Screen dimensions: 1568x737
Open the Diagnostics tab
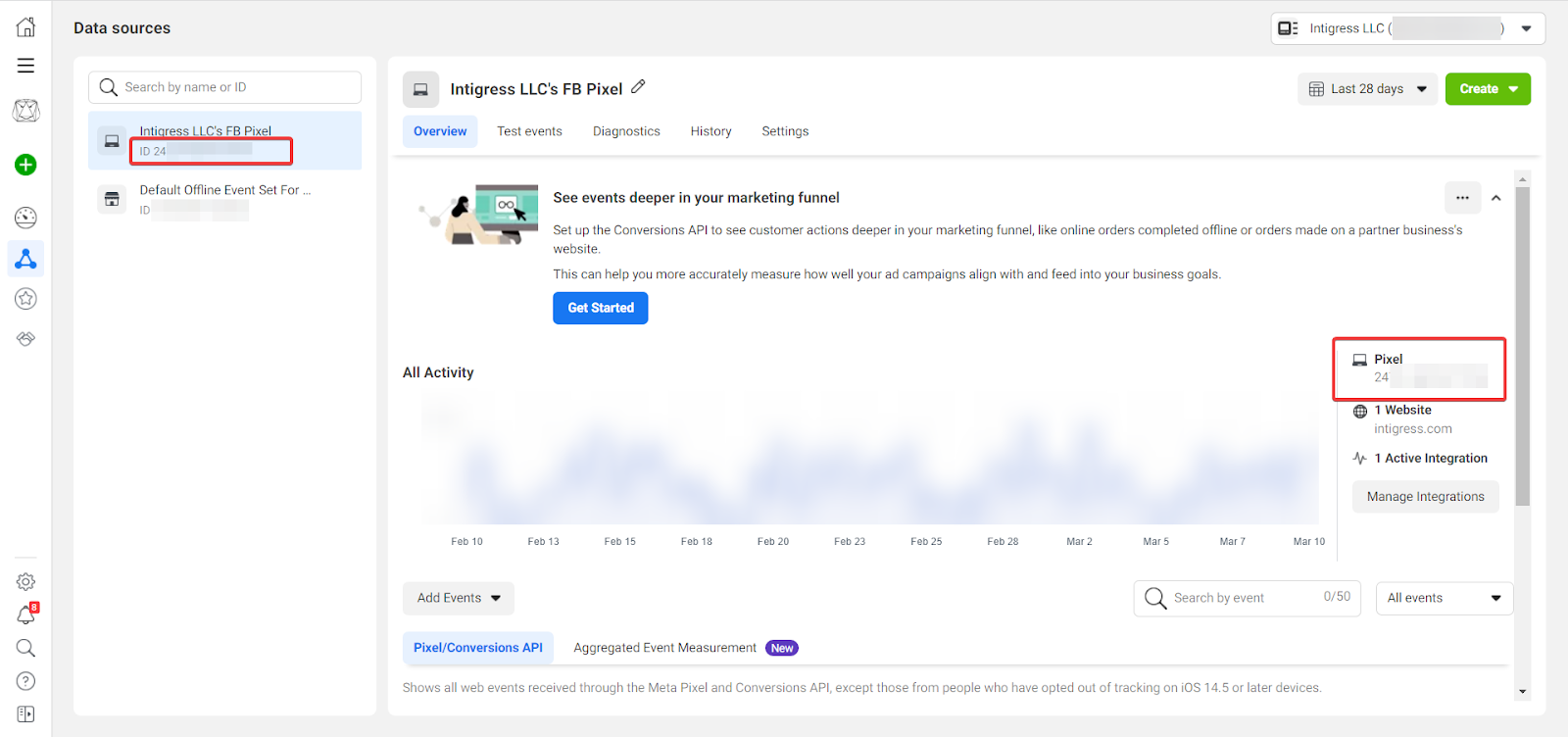click(626, 131)
